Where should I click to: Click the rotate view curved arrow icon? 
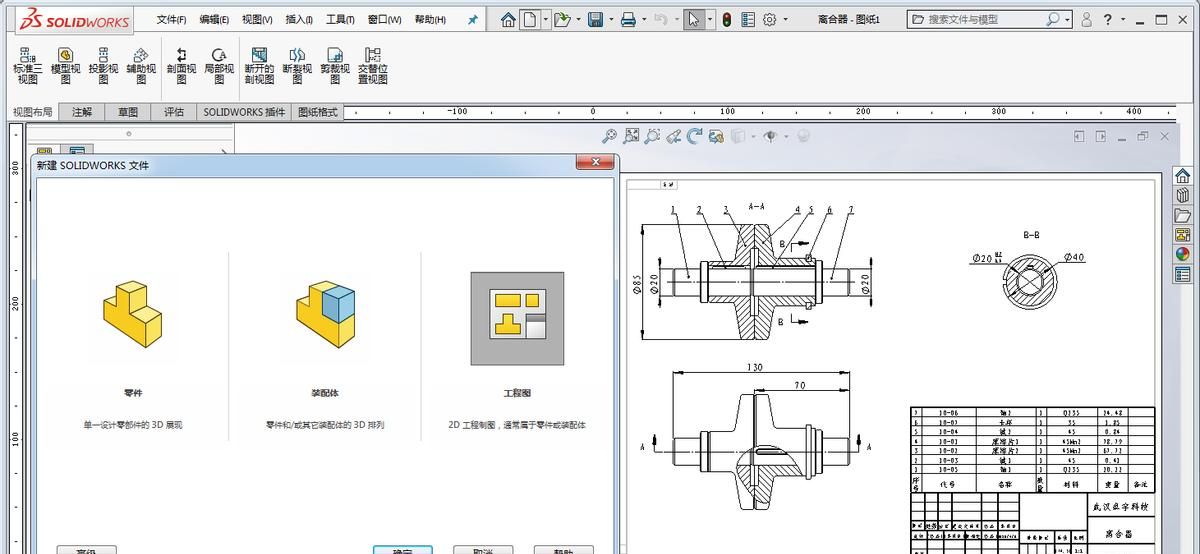695,136
